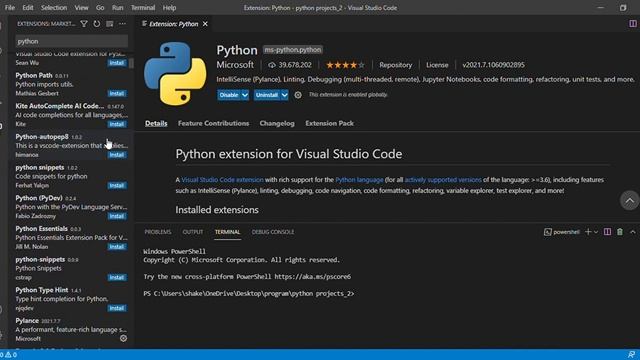
Task: Open Uninstall dropdown arrow
Action: (284, 95)
